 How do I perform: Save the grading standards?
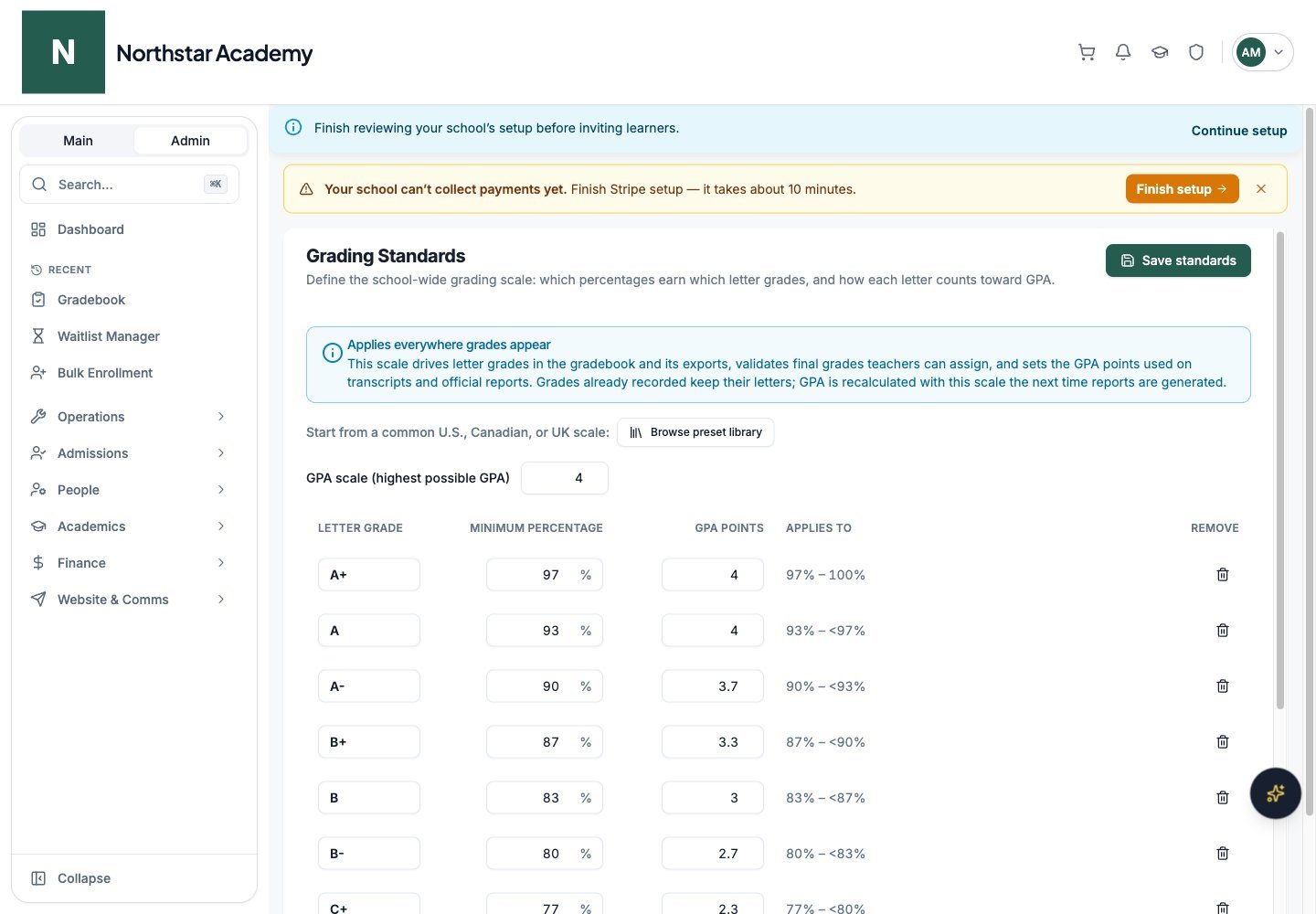point(1178,260)
